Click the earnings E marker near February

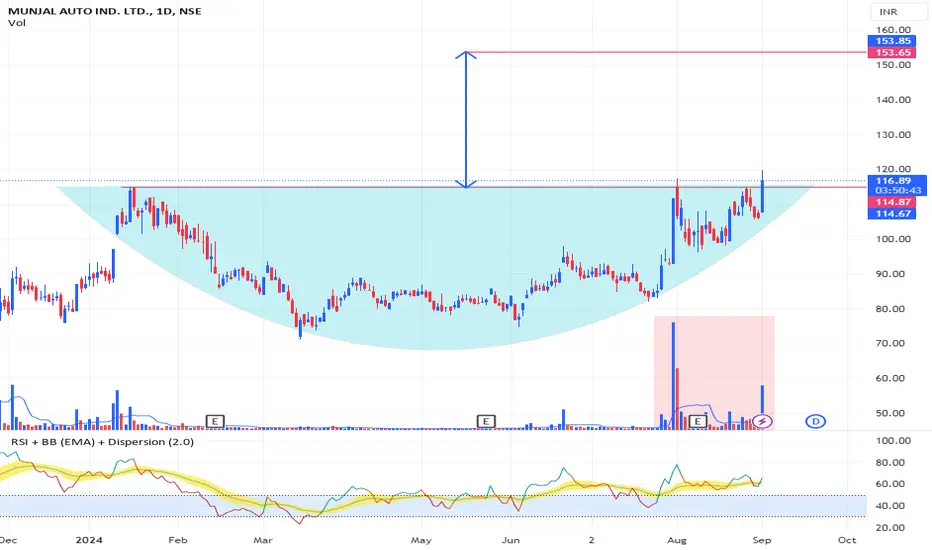(x=215, y=421)
